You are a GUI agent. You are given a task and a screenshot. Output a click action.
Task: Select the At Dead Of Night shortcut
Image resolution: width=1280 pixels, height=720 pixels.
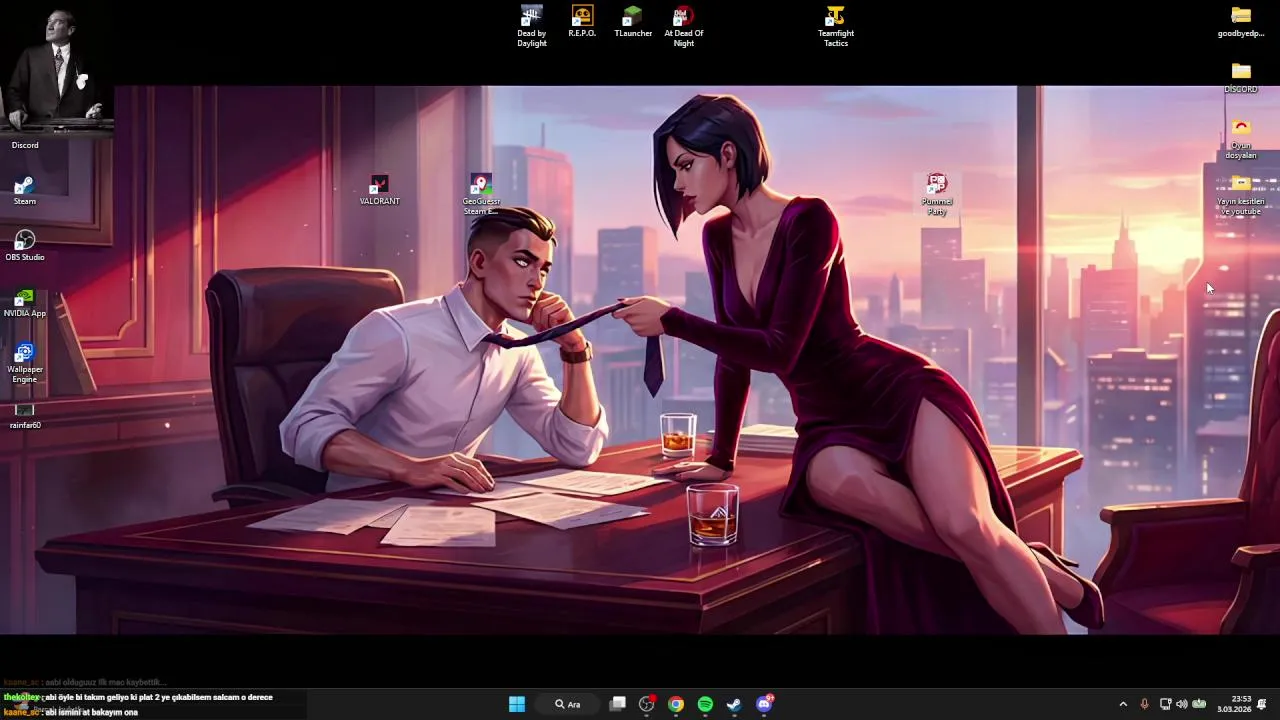point(684,26)
